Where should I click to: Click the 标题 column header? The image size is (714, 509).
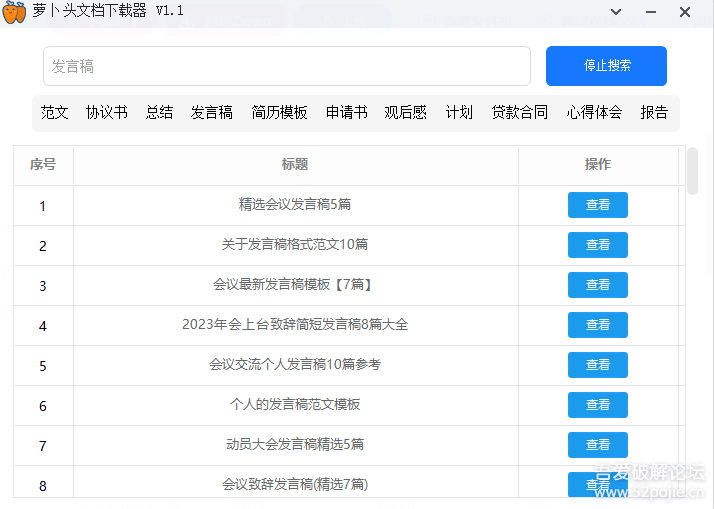(x=295, y=165)
